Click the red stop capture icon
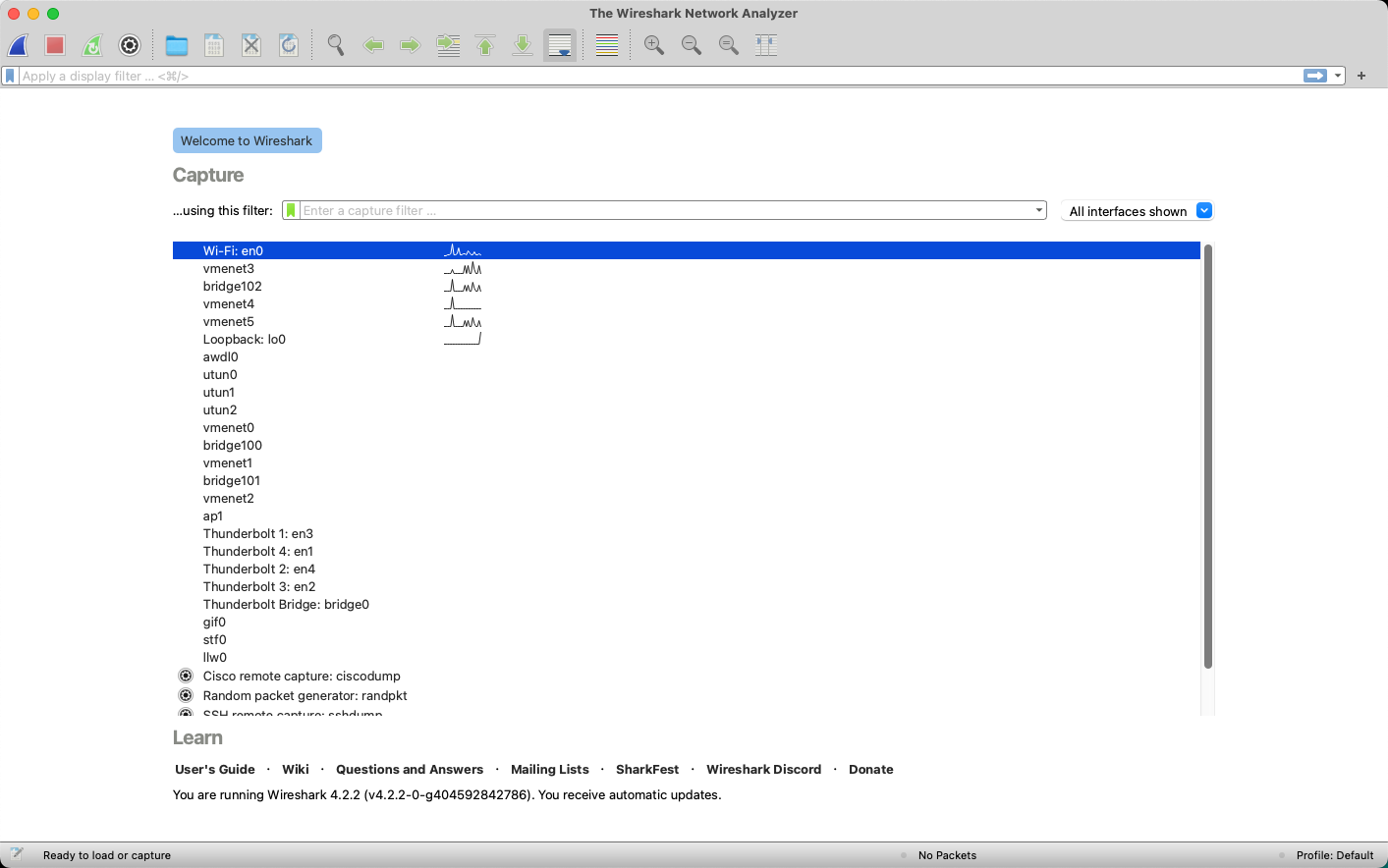Viewport: 1388px width, 868px height. click(55, 45)
